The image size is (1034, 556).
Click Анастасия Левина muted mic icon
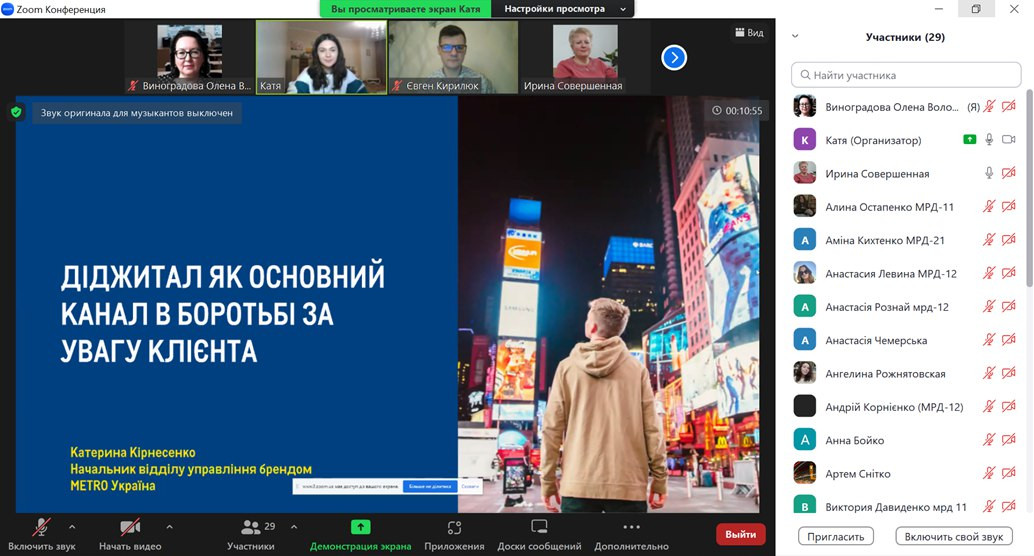pyautogui.click(x=989, y=273)
